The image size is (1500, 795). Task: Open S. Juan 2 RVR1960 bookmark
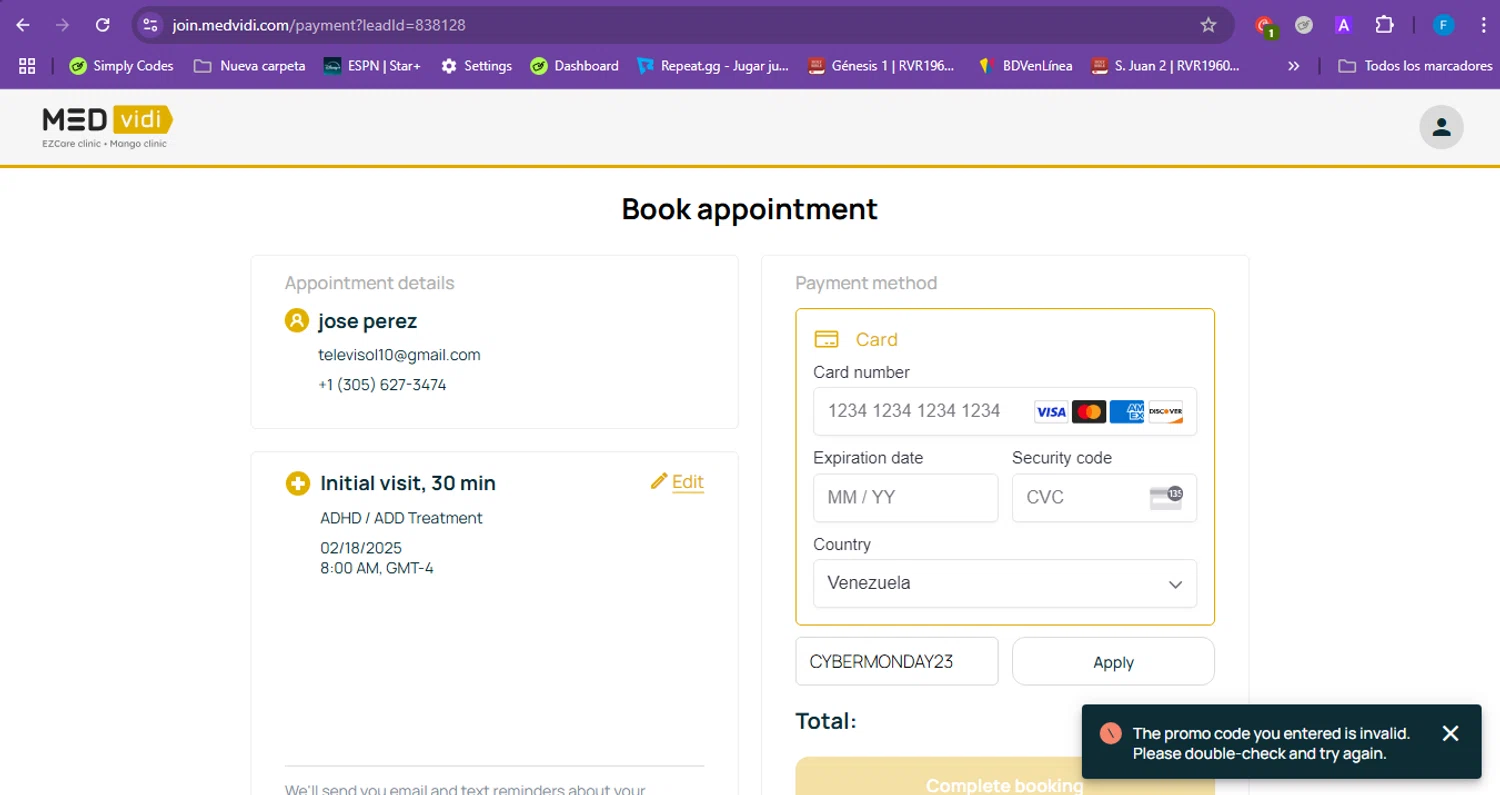click(1166, 66)
